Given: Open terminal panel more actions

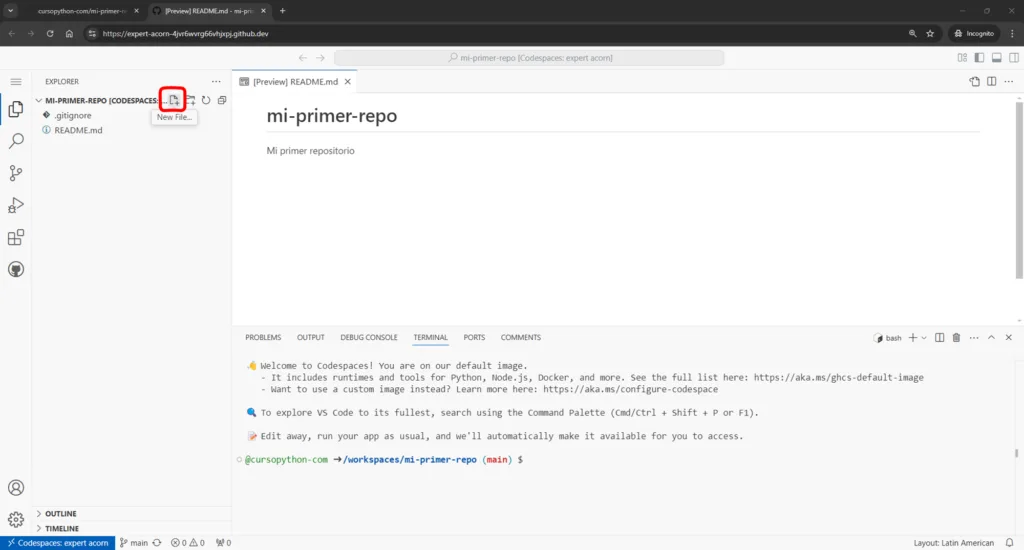Looking at the screenshot, I should [974, 338].
